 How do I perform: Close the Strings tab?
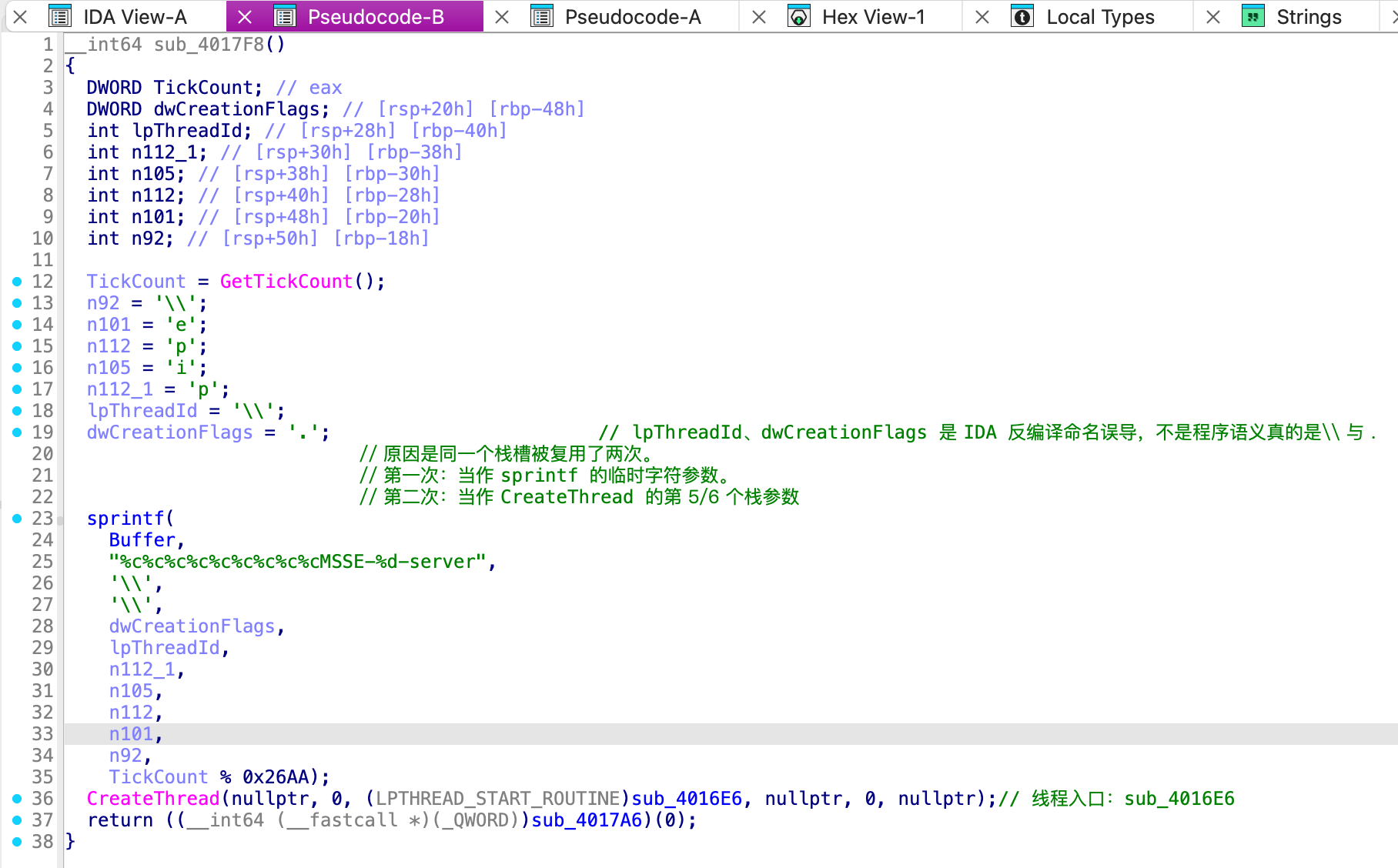1212,16
